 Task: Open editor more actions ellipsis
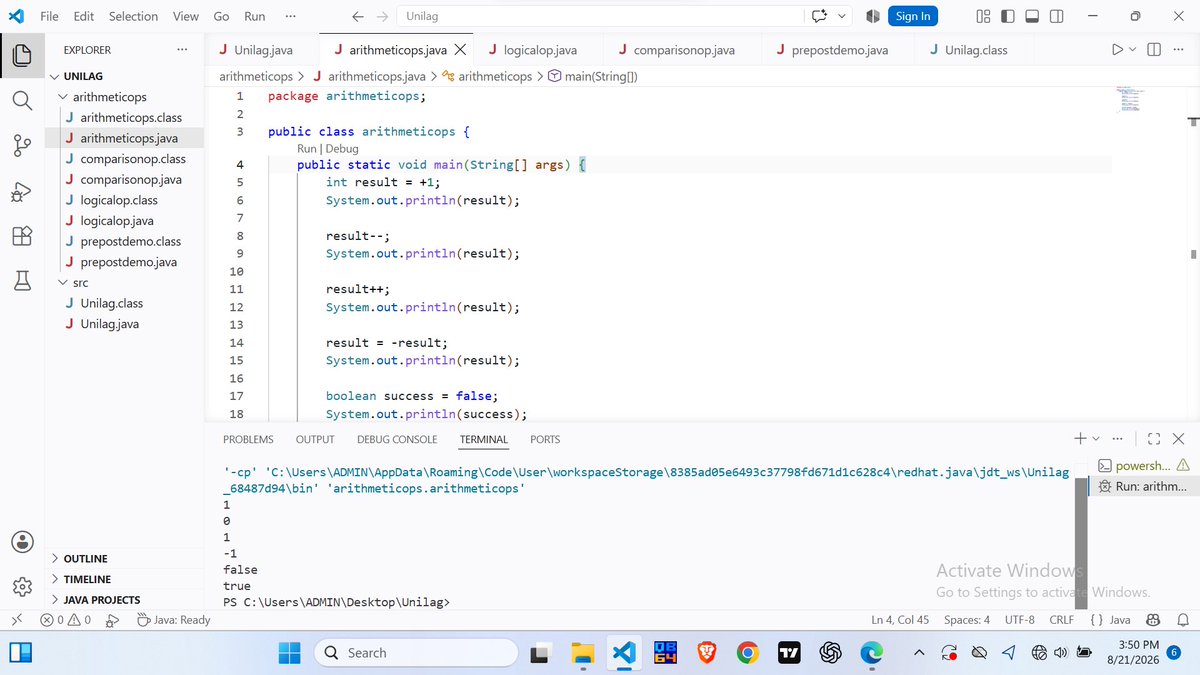tap(1177, 50)
